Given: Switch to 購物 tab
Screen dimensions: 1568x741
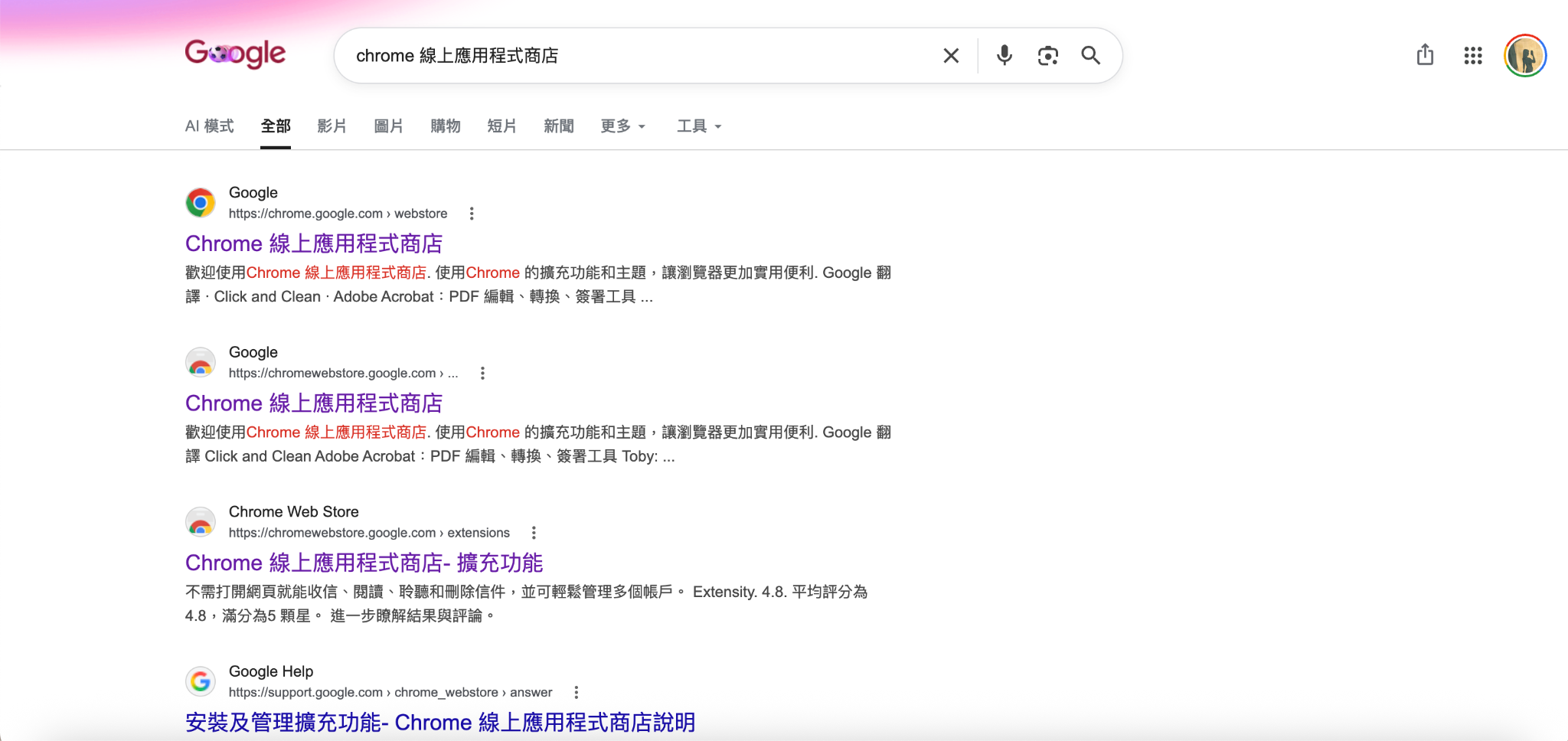Looking at the screenshot, I should [x=446, y=126].
